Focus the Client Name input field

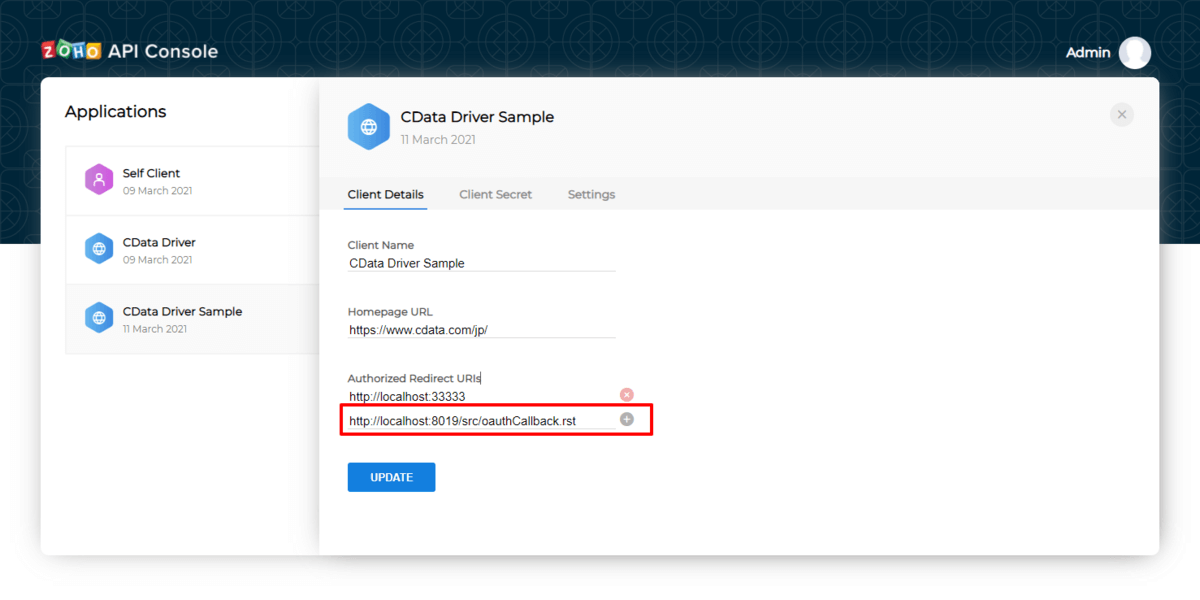(x=481, y=263)
